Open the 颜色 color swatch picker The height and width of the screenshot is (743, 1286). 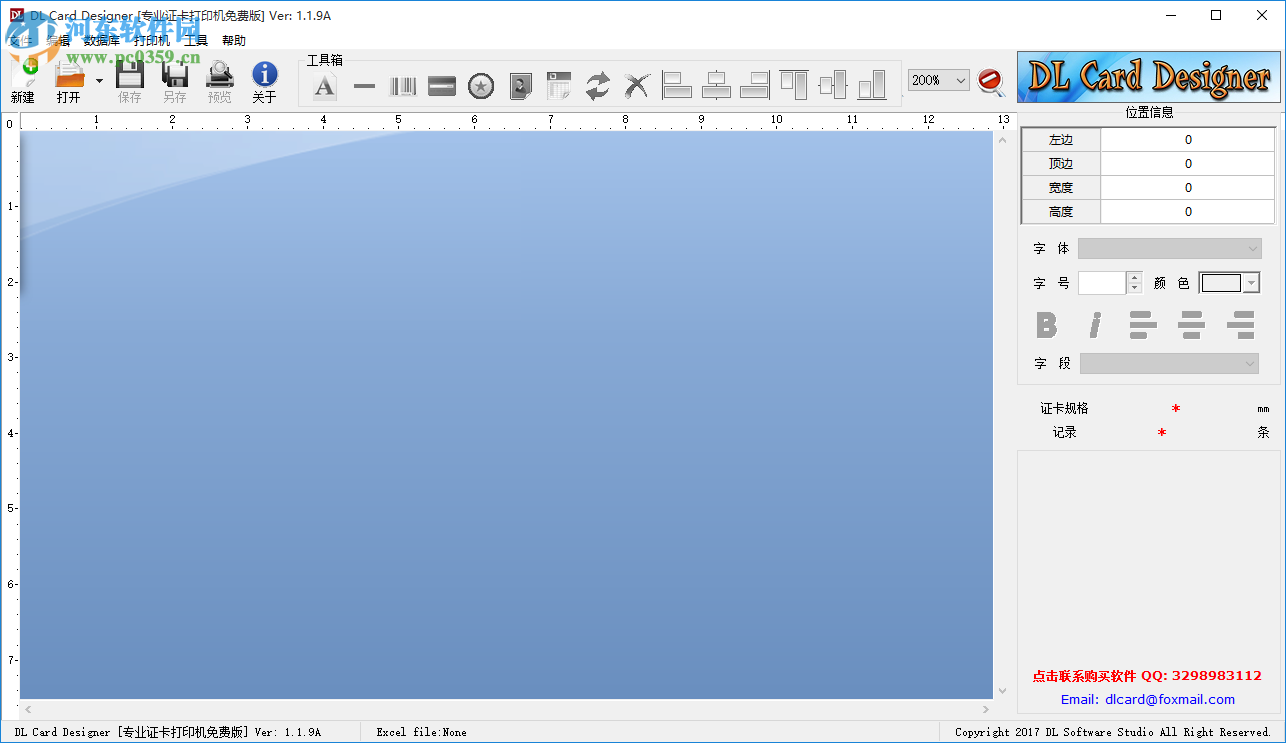[x=1229, y=283]
